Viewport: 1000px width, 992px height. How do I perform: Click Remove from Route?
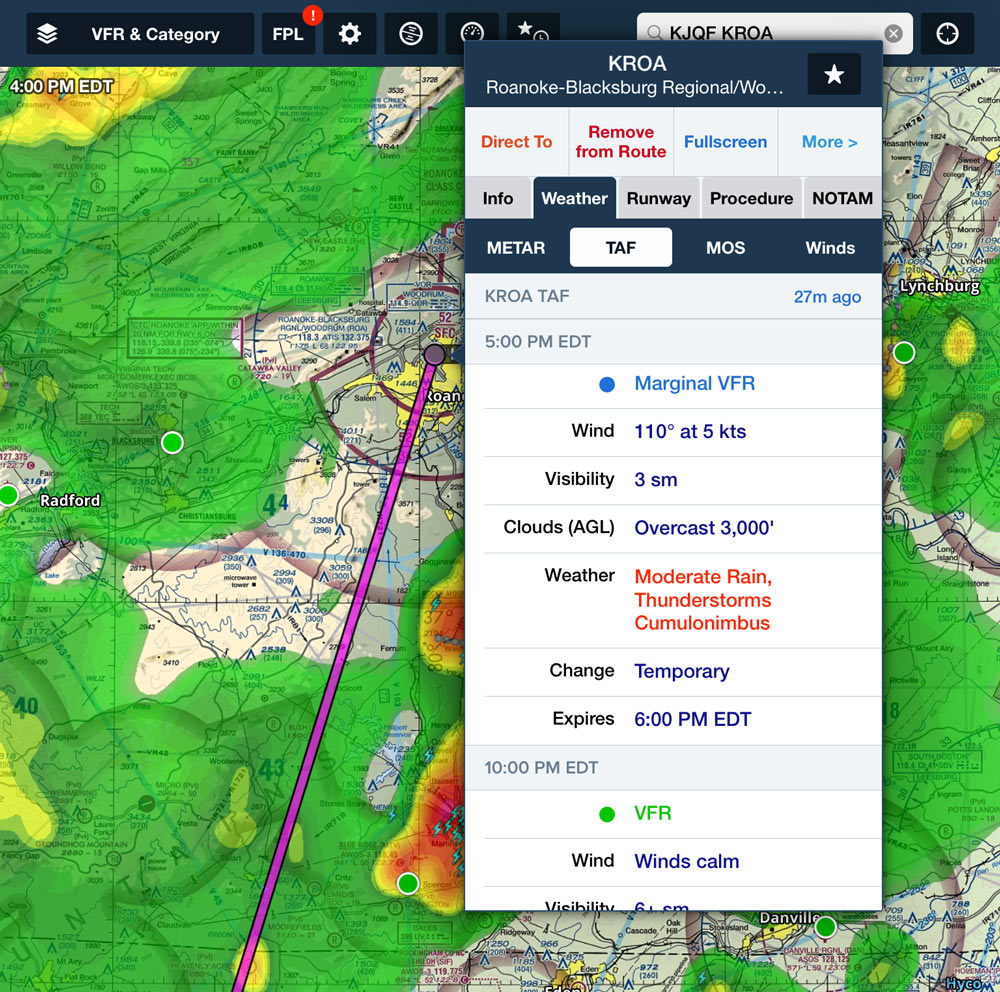[x=620, y=142]
